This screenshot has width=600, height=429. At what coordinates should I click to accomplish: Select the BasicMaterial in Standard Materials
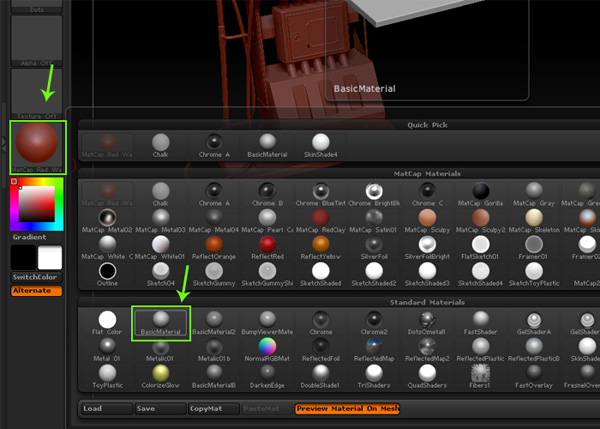pos(160,323)
